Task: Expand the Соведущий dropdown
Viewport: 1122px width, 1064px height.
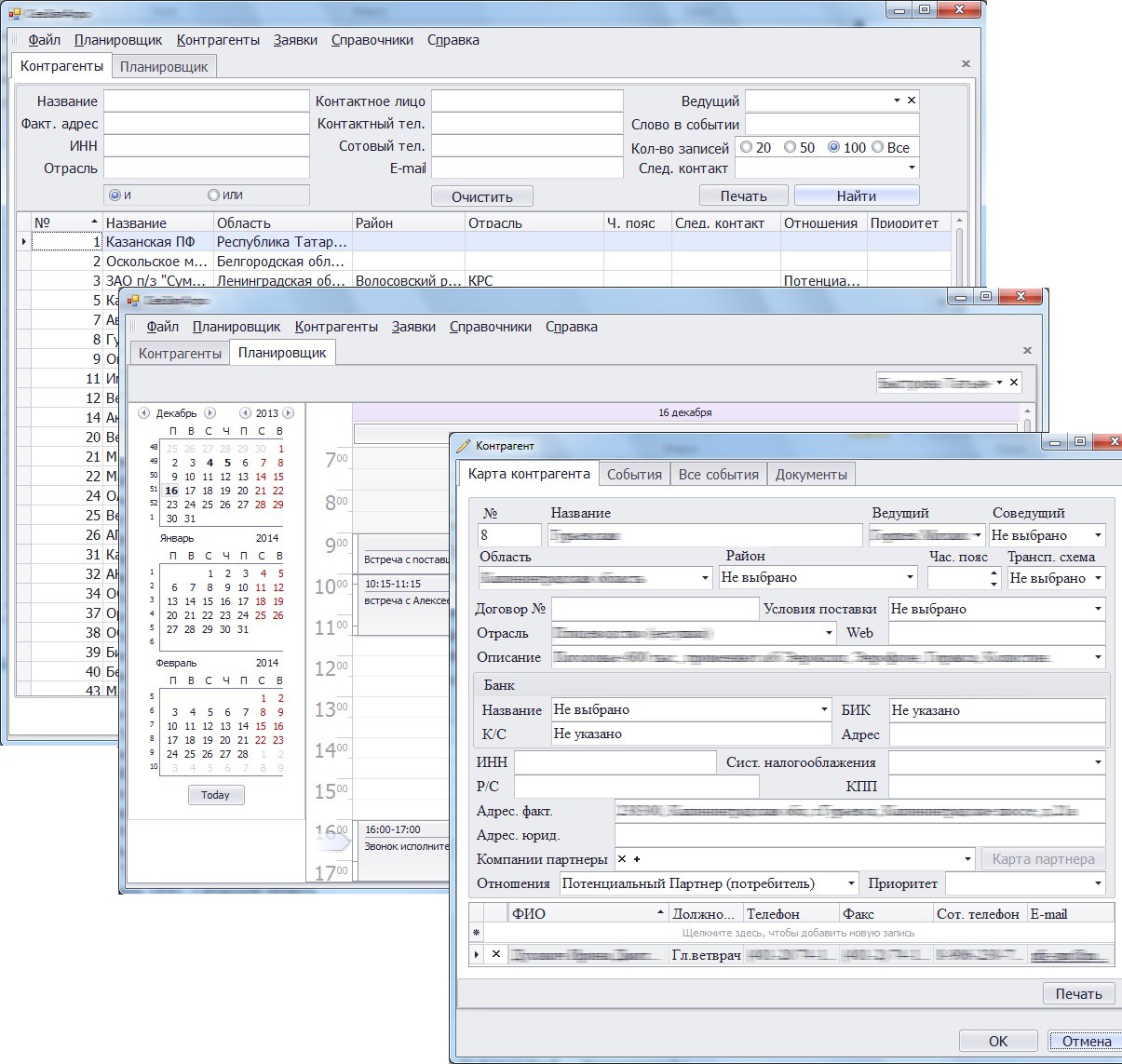Action: pos(1098,535)
